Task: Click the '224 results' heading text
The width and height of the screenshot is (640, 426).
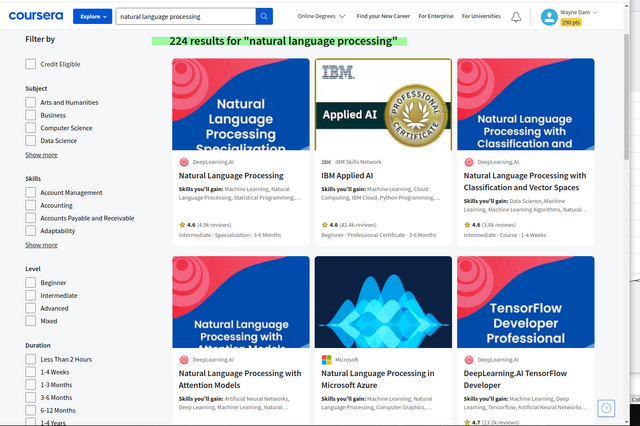Action: (x=283, y=41)
